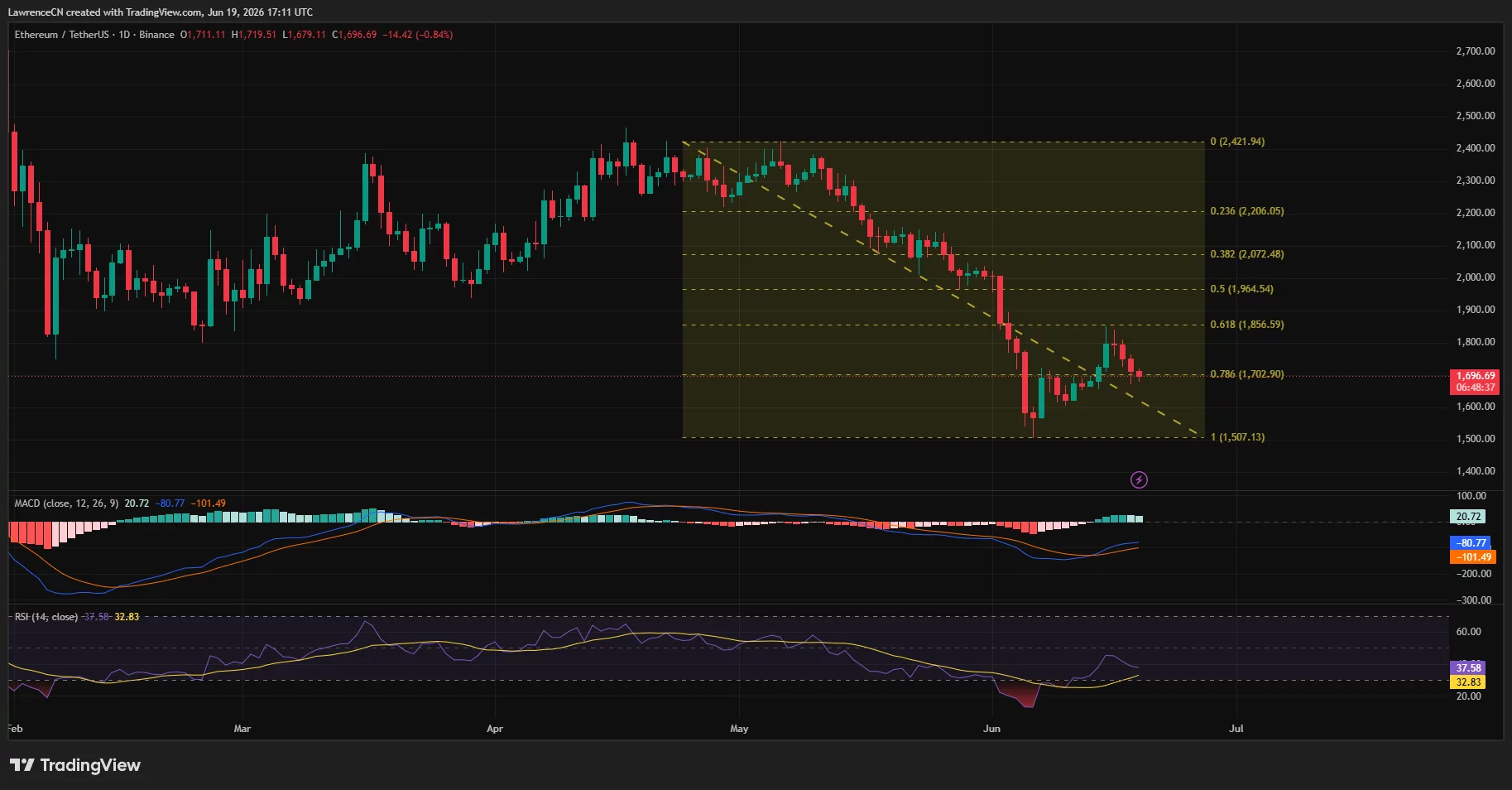This screenshot has height=790, width=1512.
Task: Click the Jun label on the time axis
Action: pos(991,729)
